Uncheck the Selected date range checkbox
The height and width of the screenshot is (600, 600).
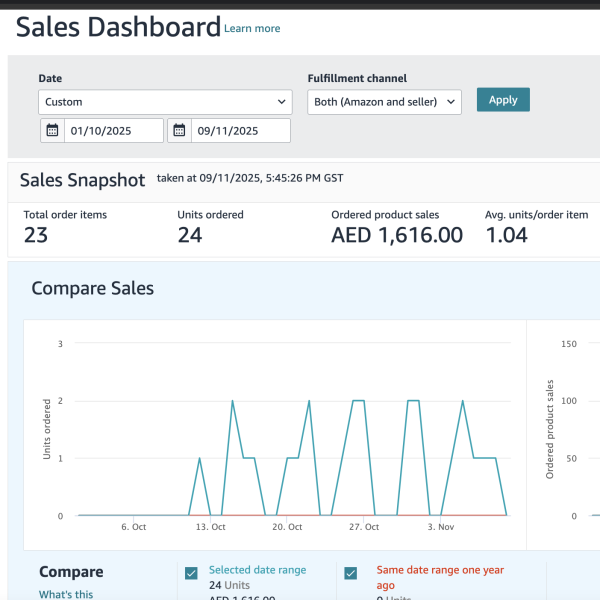tap(191, 573)
